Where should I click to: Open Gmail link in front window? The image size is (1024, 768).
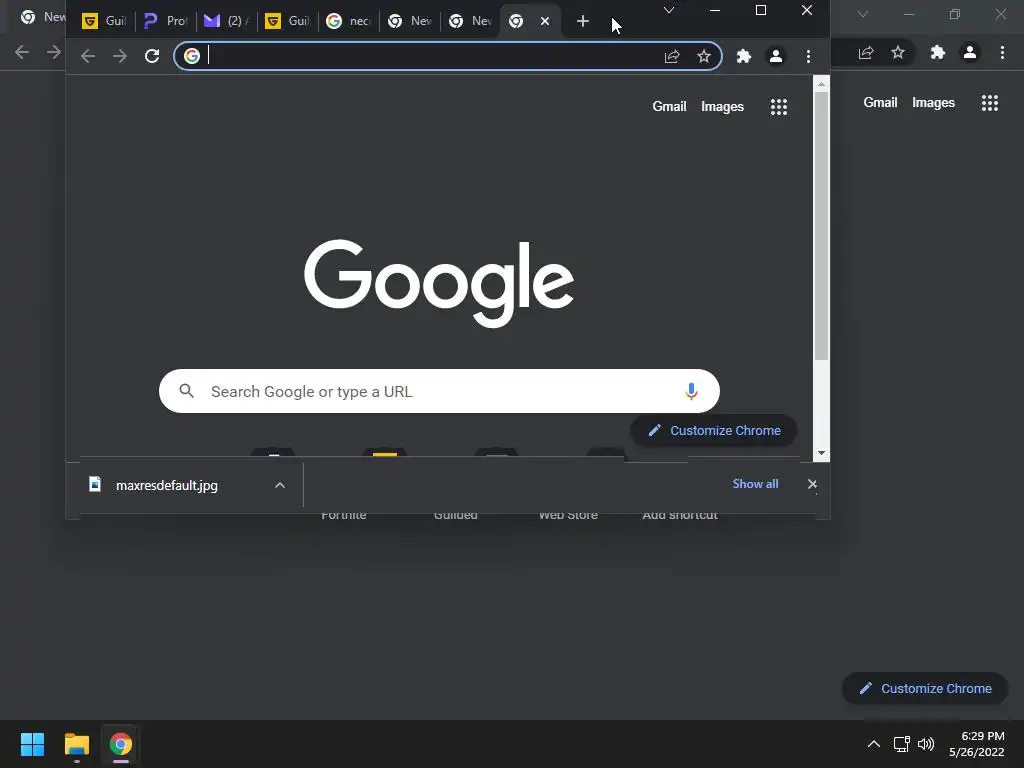tap(669, 106)
